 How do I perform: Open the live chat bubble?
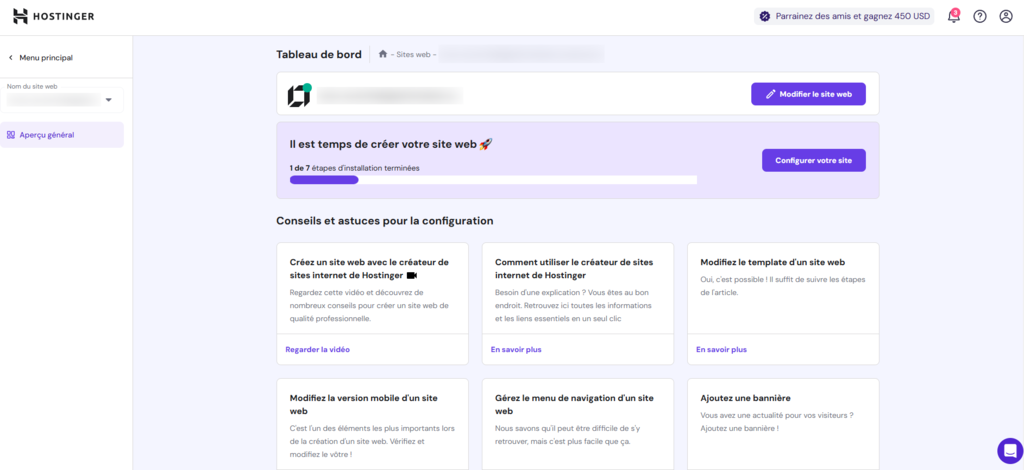[1010, 450]
